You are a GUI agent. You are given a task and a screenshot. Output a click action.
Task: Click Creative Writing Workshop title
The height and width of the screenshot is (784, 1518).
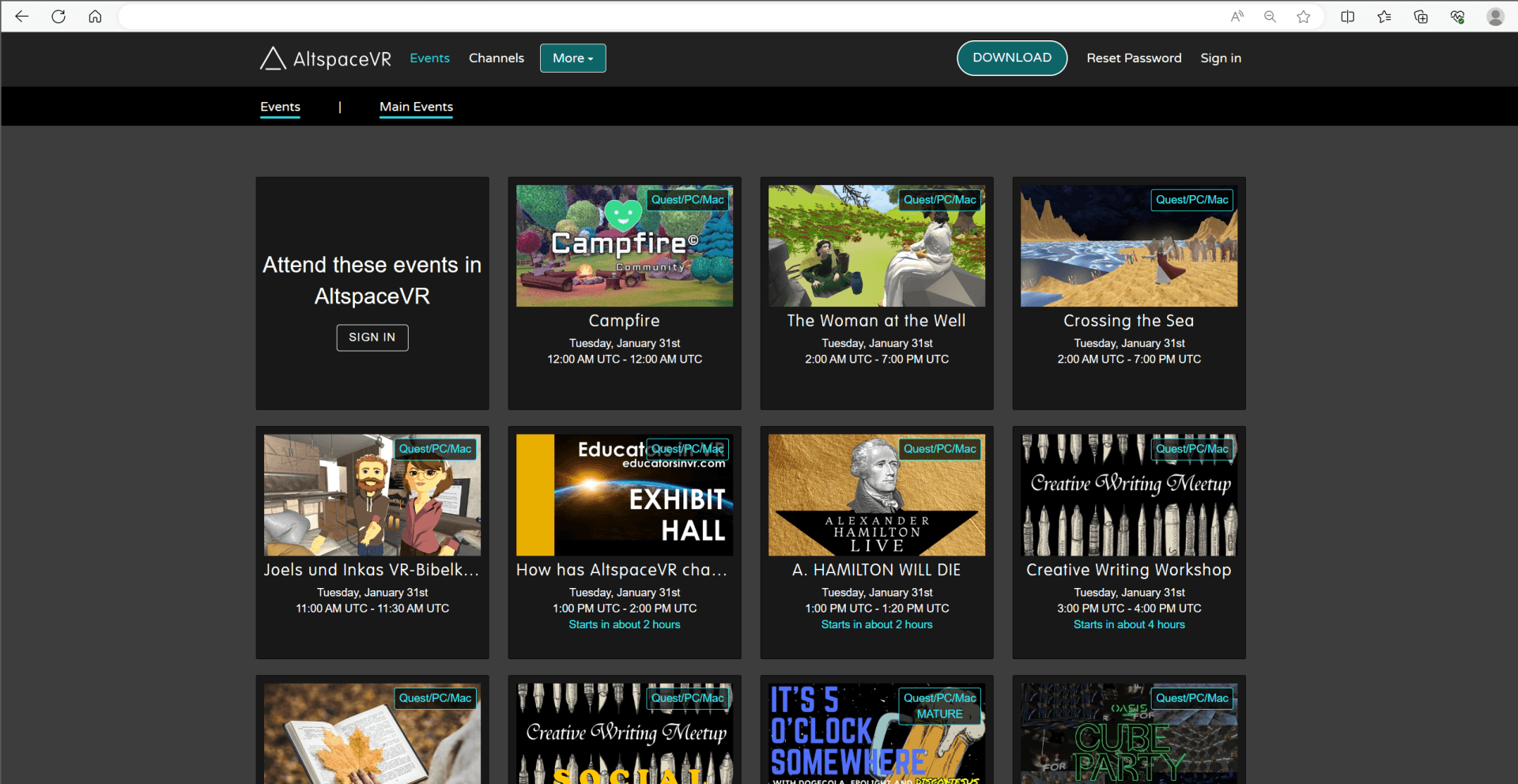click(x=1129, y=570)
